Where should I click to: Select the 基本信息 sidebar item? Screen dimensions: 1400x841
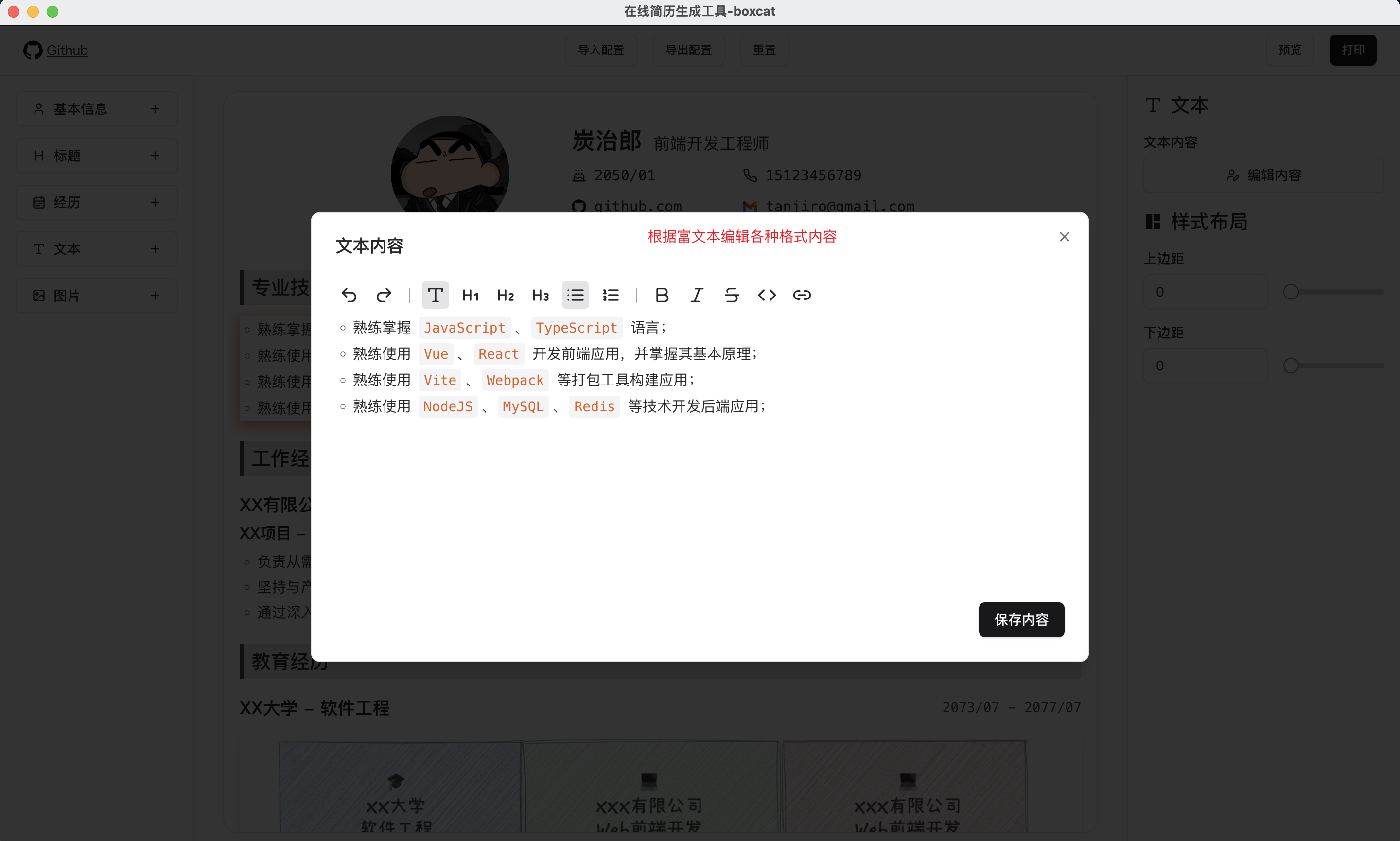(97, 109)
